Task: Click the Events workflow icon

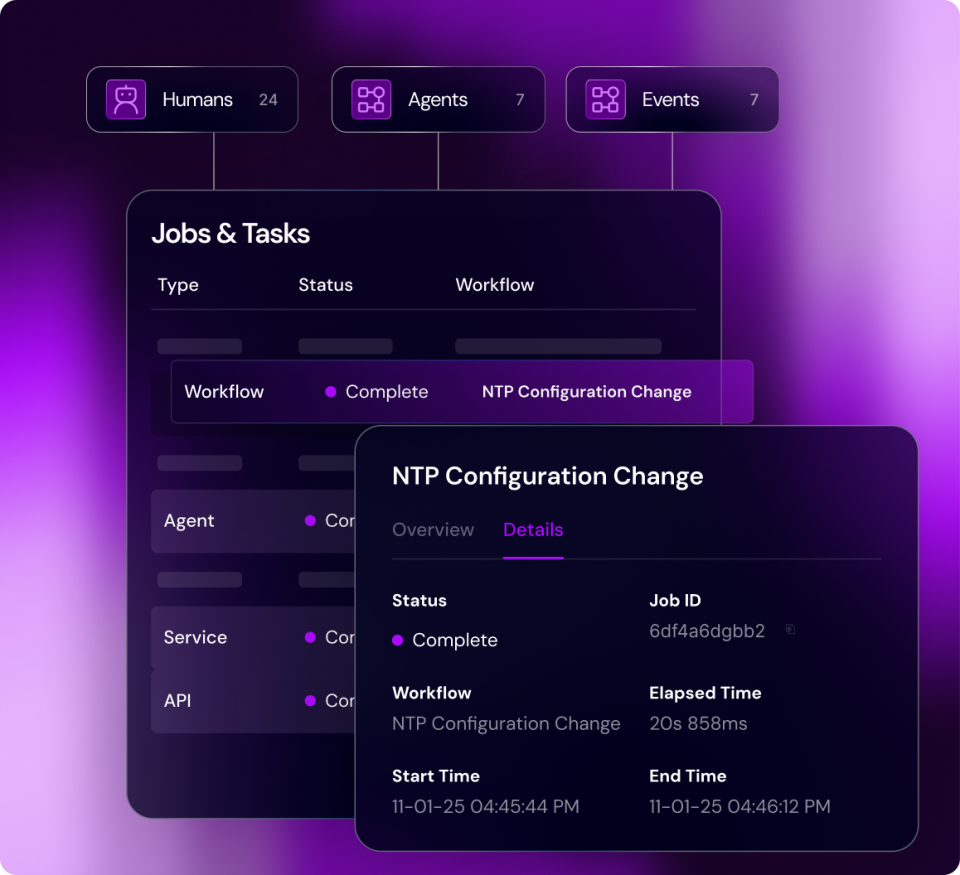Action: (606, 99)
